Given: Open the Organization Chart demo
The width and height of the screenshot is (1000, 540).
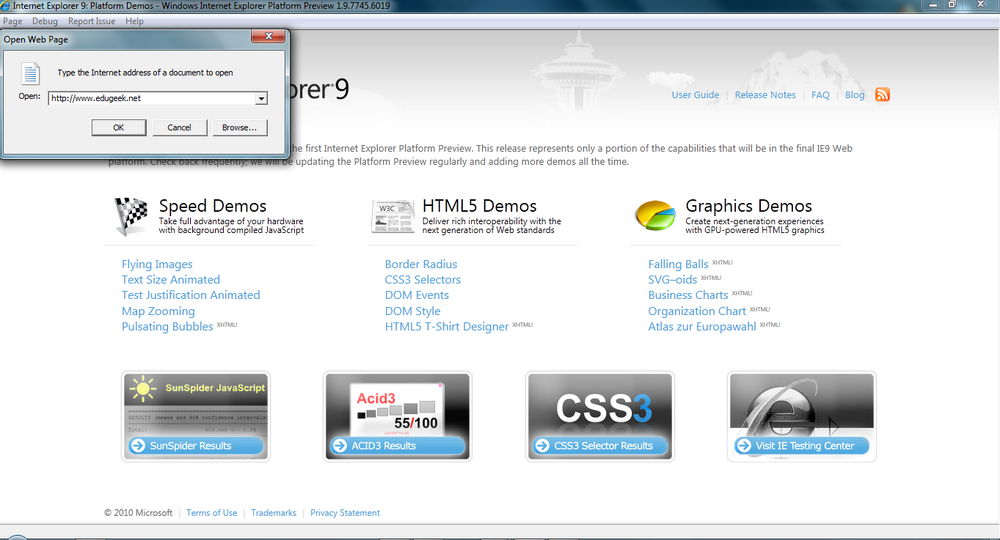Looking at the screenshot, I should [x=696, y=311].
